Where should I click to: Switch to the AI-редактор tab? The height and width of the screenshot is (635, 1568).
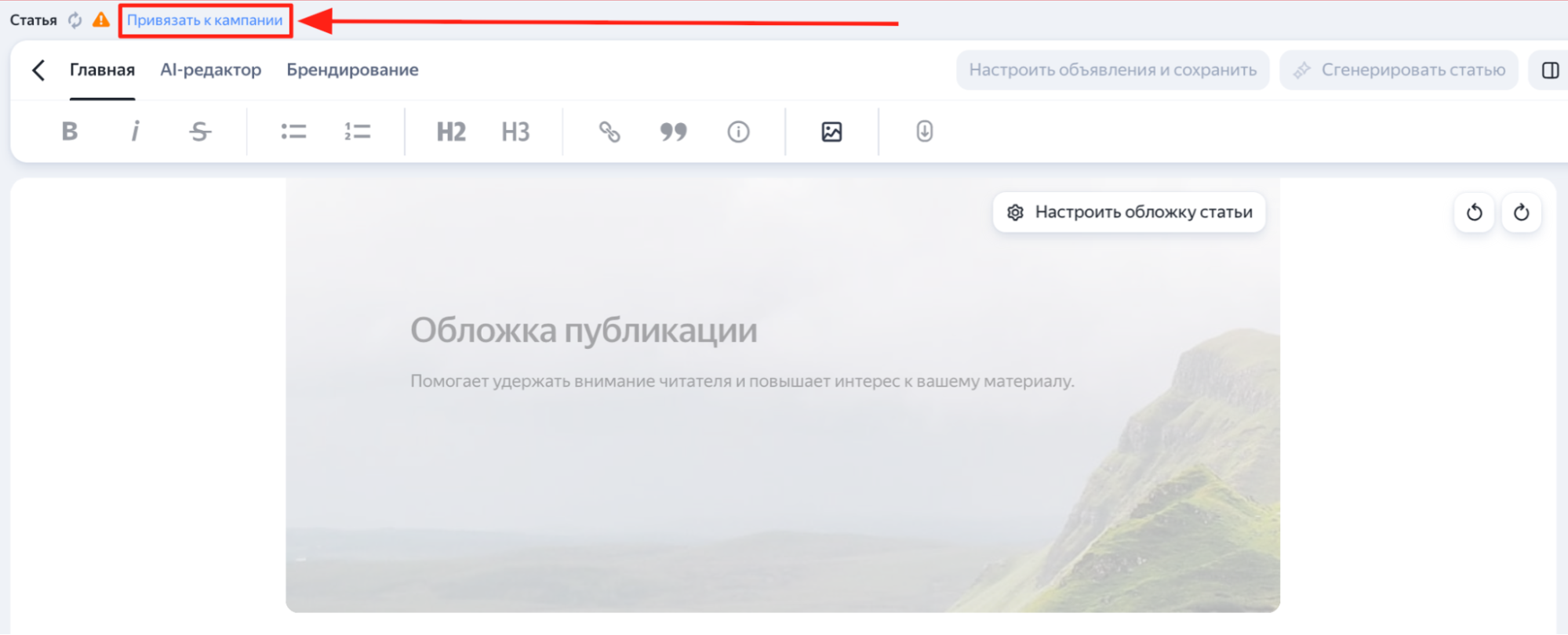coord(210,70)
